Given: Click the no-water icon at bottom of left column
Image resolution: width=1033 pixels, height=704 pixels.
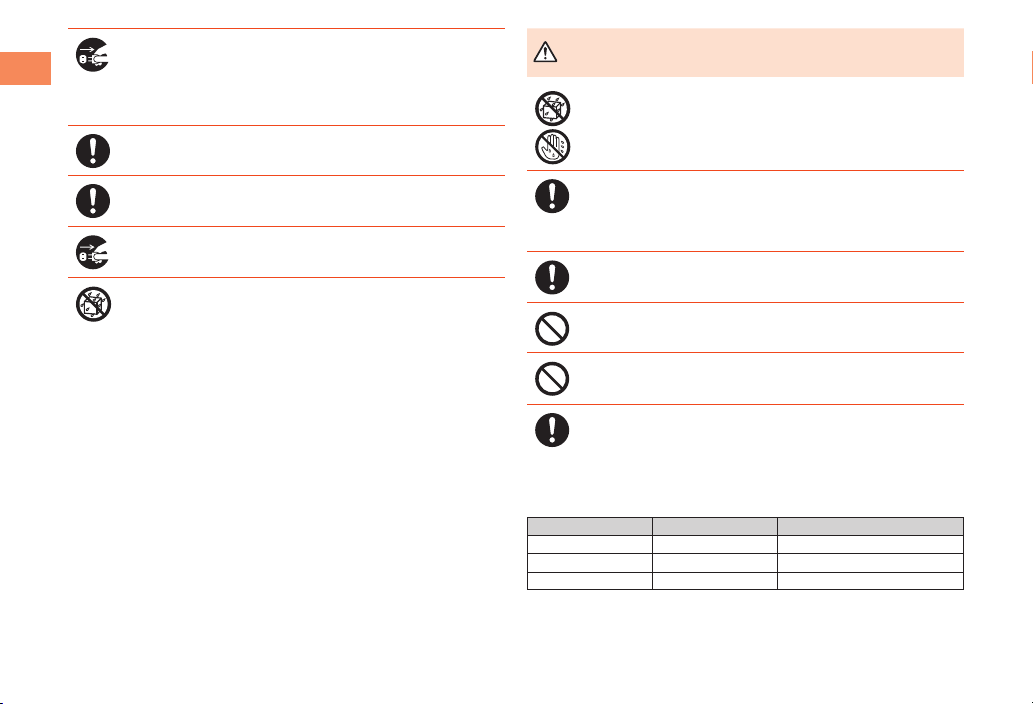Looking at the screenshot, I should (x=93, y=304).
